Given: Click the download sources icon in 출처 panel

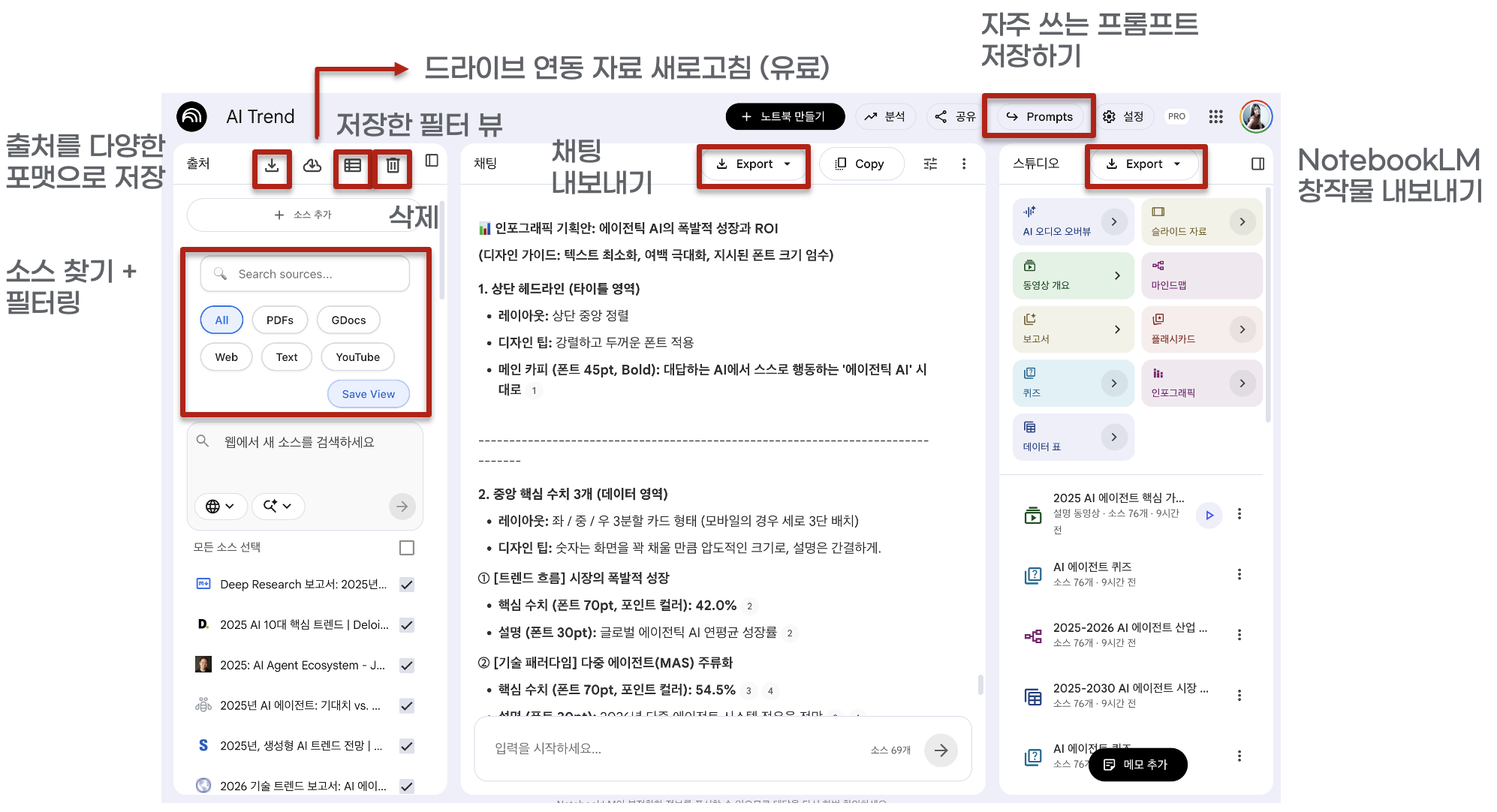Looking at the screenshot, I should click(x=272, y=165).
